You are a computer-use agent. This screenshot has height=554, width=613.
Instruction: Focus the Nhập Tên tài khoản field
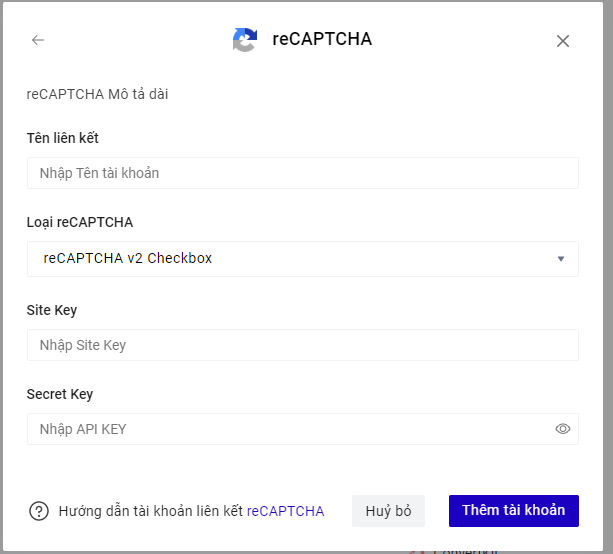tap(302, 173)
